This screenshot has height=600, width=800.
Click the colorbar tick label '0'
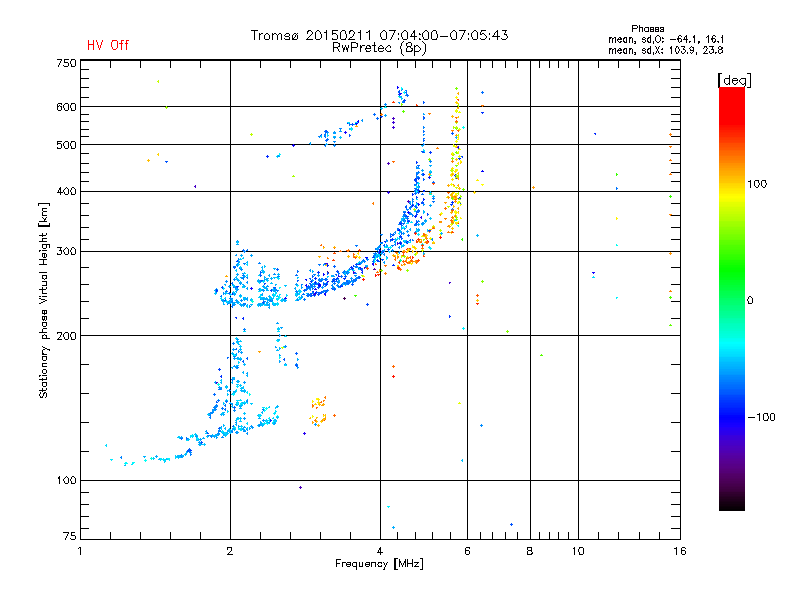[x=749, y=301]
